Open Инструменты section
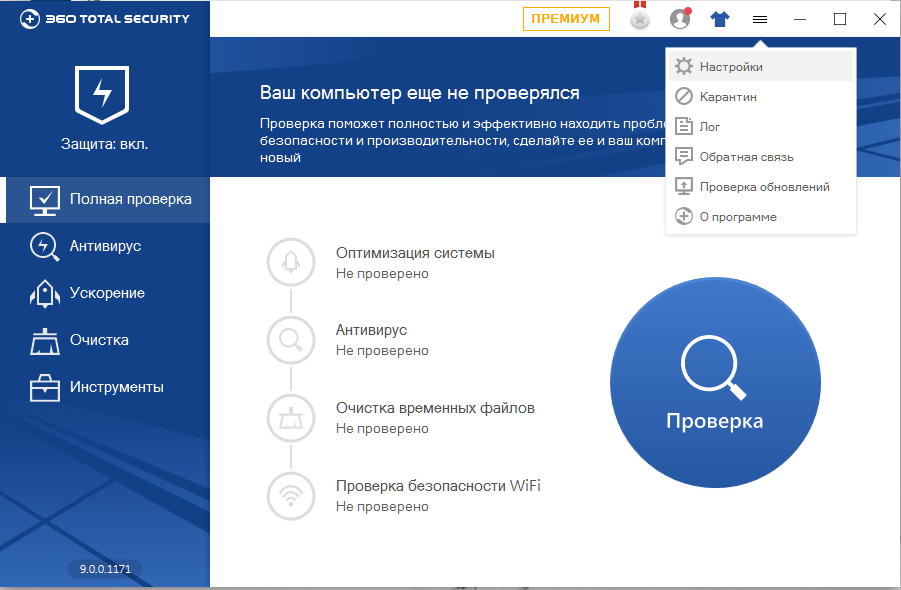The height and width of the screenshot is (590, 901). click(x=105, y=388)
